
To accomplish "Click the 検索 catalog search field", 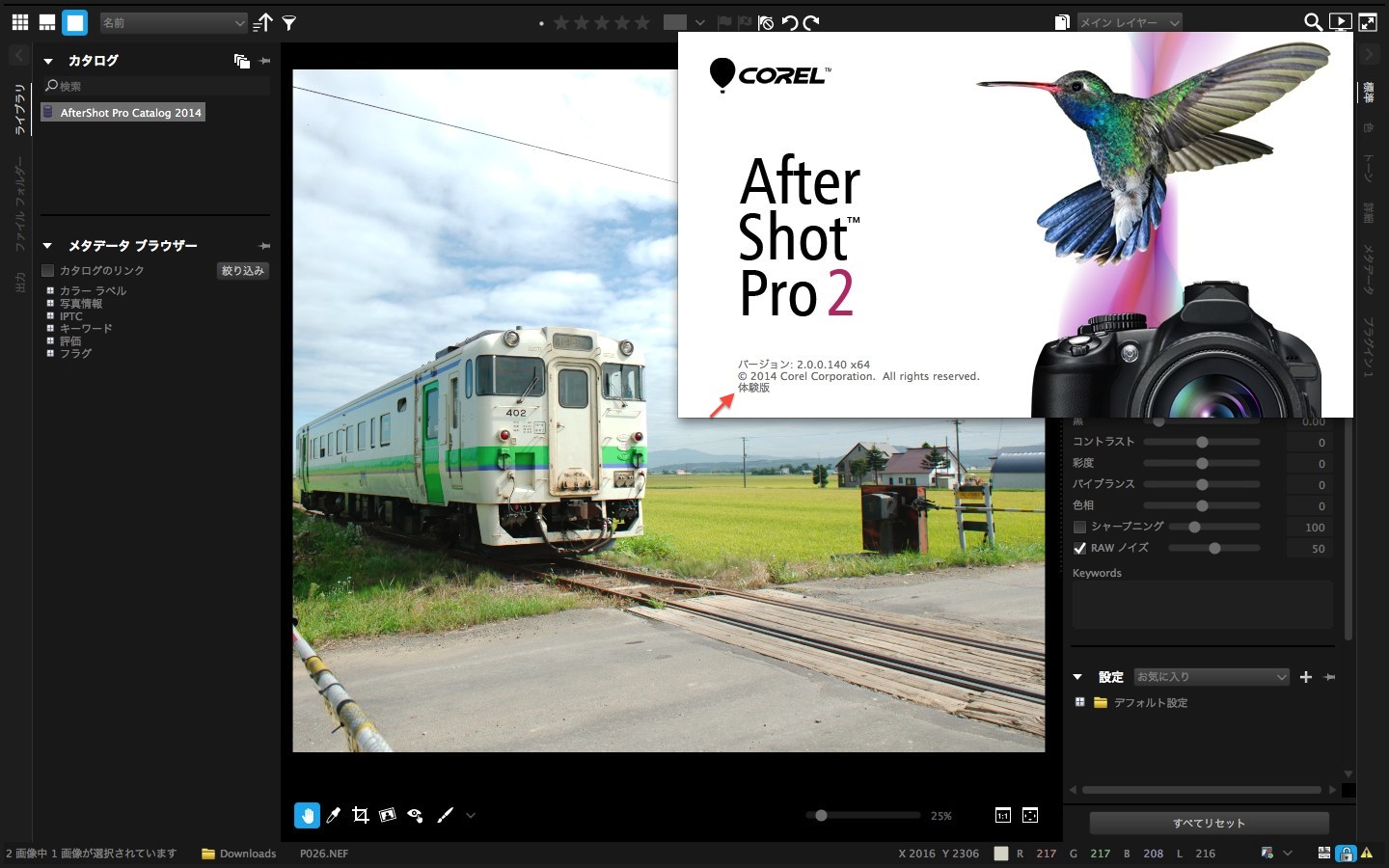I will point(156,86).
